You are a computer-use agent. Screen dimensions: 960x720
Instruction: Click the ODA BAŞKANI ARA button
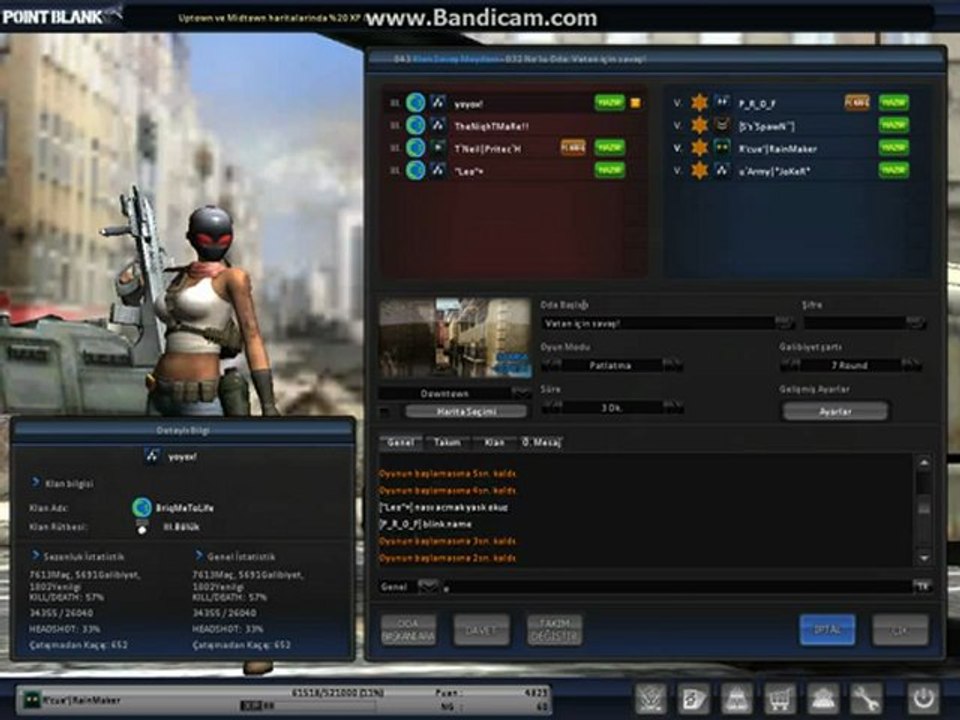[408, 630]
